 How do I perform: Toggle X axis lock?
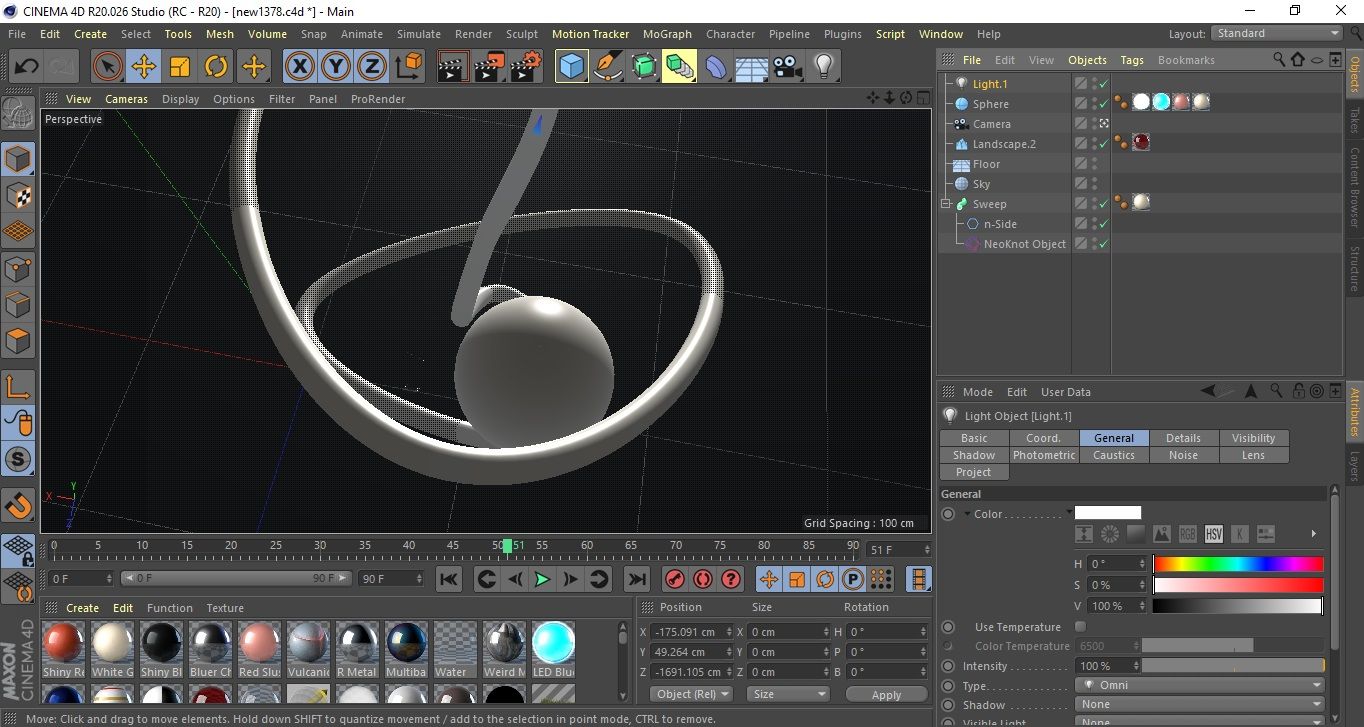[299, 67]
